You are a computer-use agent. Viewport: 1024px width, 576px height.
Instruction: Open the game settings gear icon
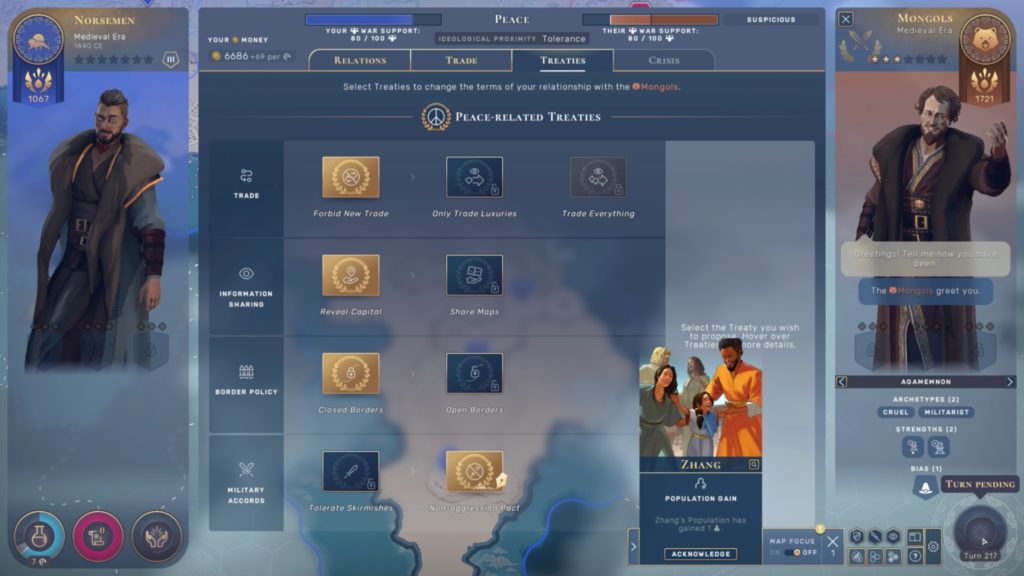pyautogui.click(x=933, y=547)
